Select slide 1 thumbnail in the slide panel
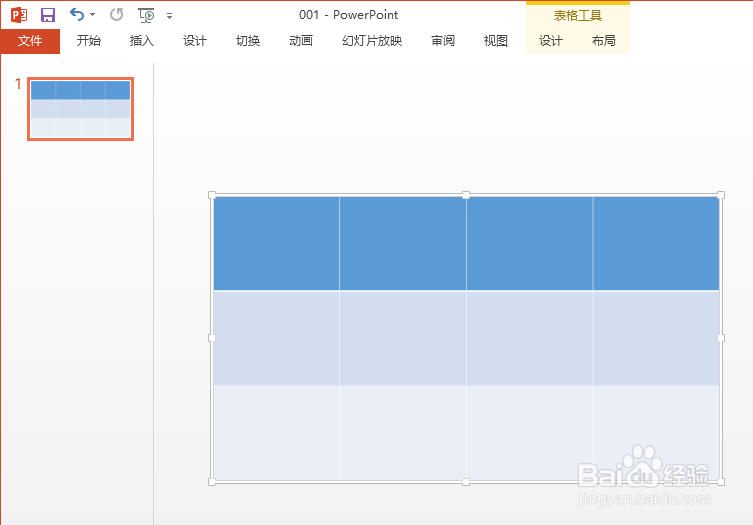The image size is (753, 525). (x=80, y=109)
